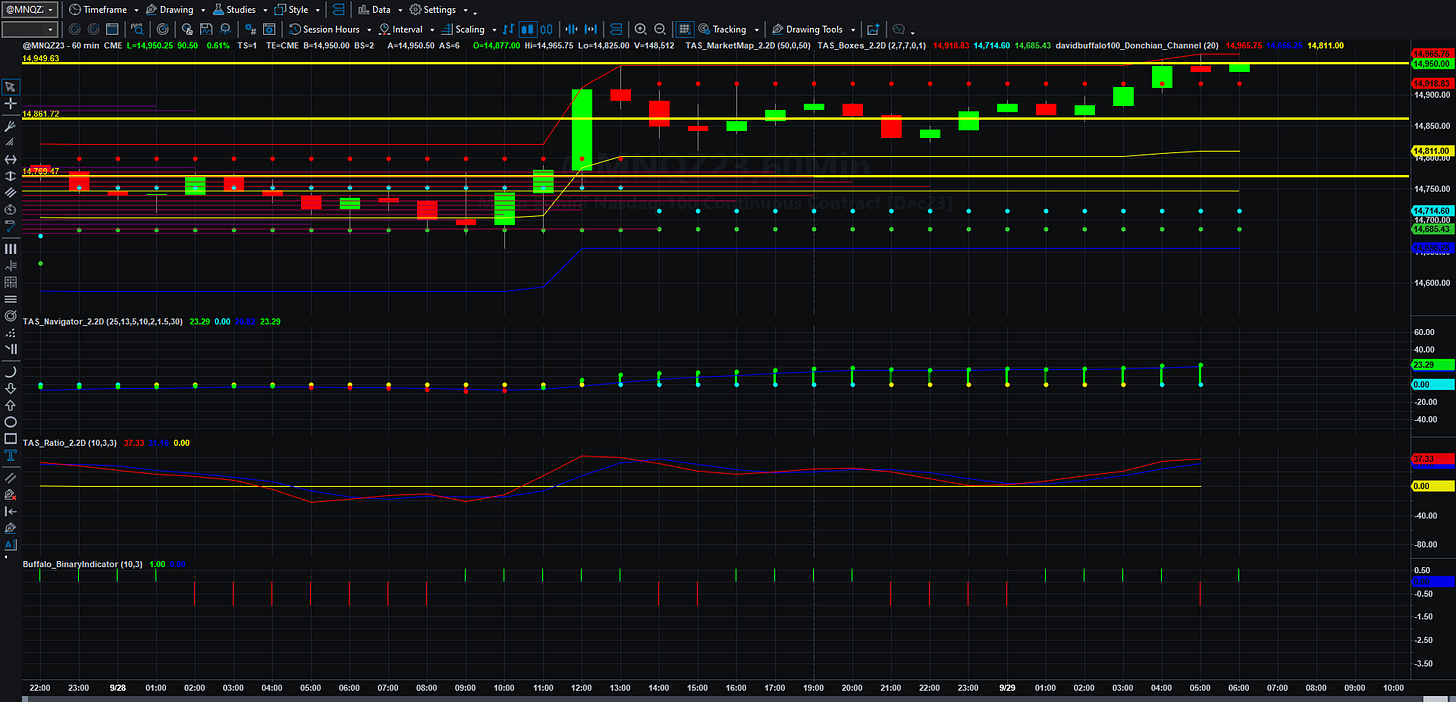Select the crosshair cursor tool in sidebar

point(10,104)
